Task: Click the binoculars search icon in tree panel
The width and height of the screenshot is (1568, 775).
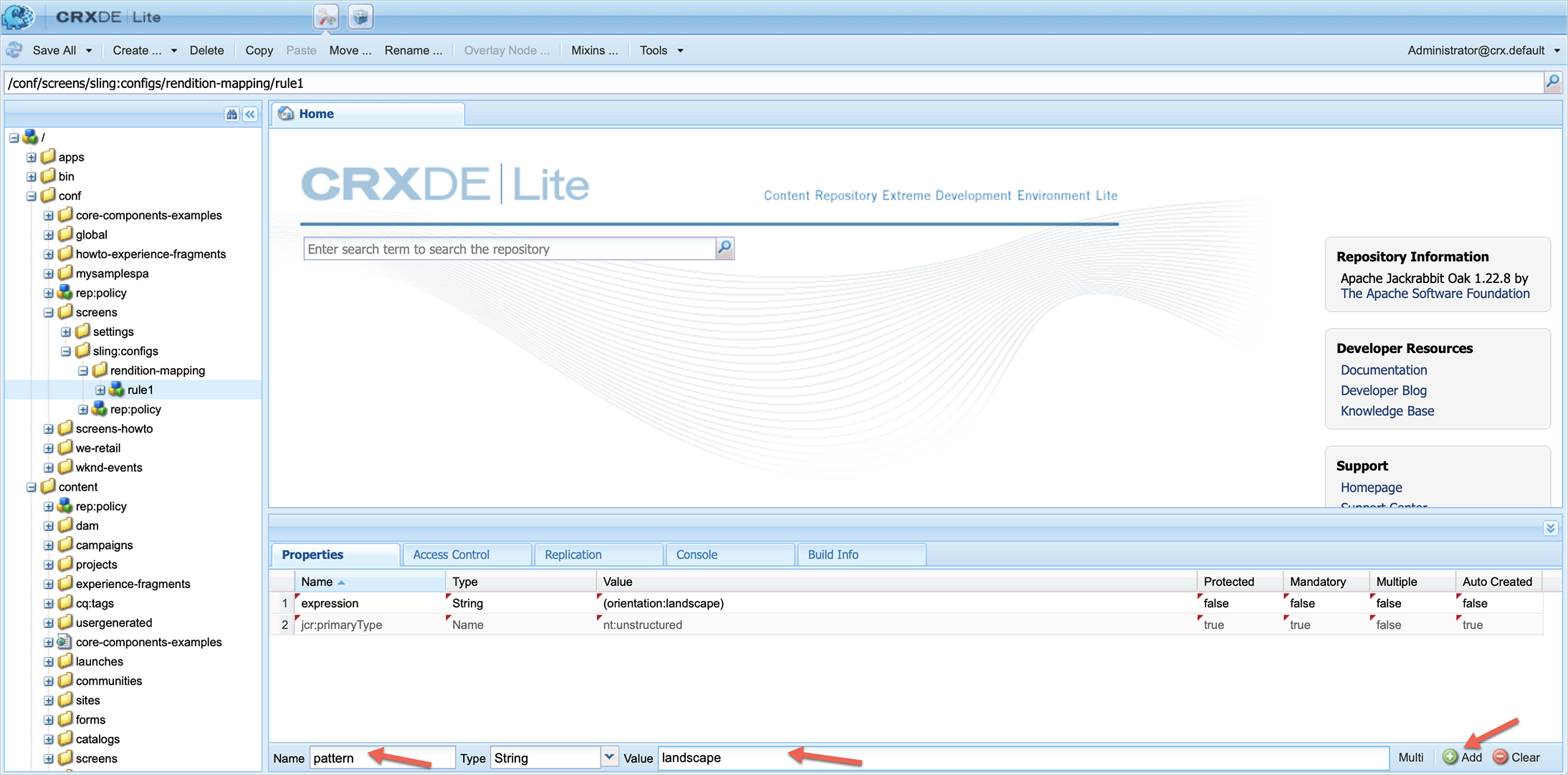Action: (x=231, y=115)
